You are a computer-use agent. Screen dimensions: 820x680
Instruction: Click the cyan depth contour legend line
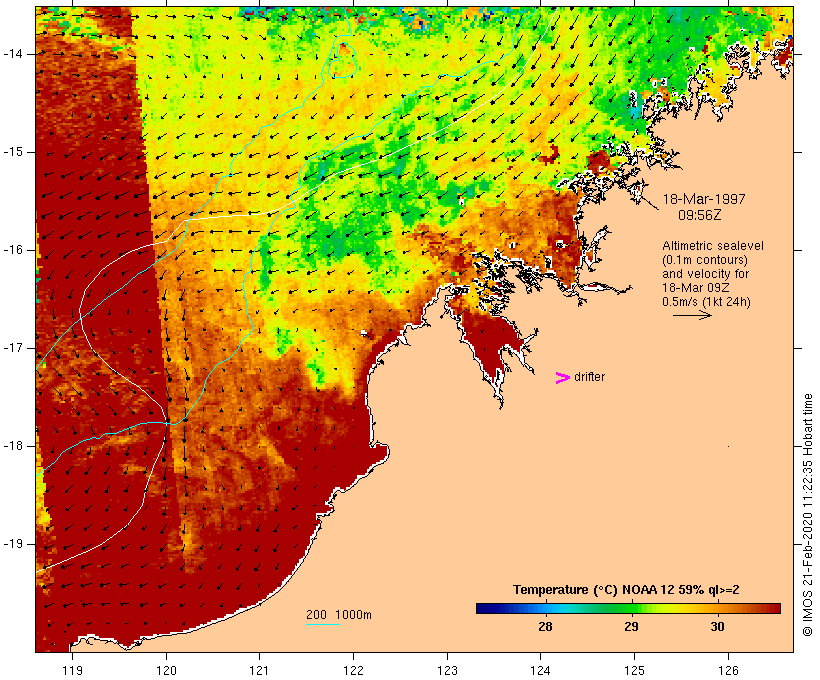tap(323, 624)
